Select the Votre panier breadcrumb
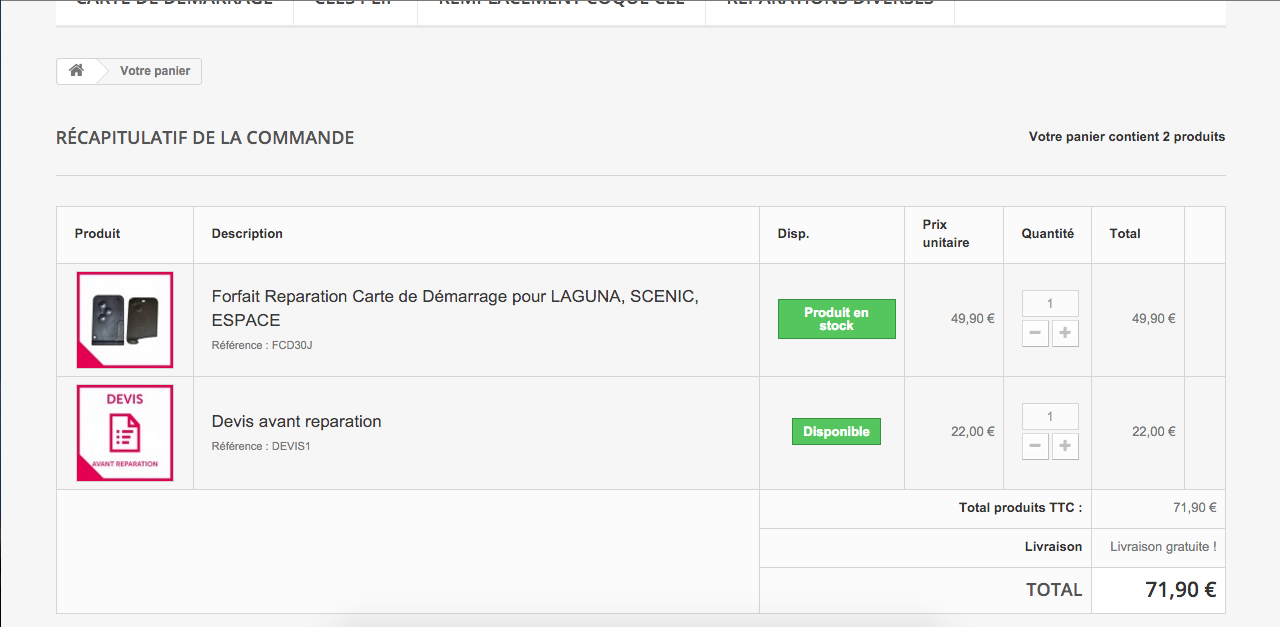Viewport: 1280px width, 627px height. click(x=155, y=71)
